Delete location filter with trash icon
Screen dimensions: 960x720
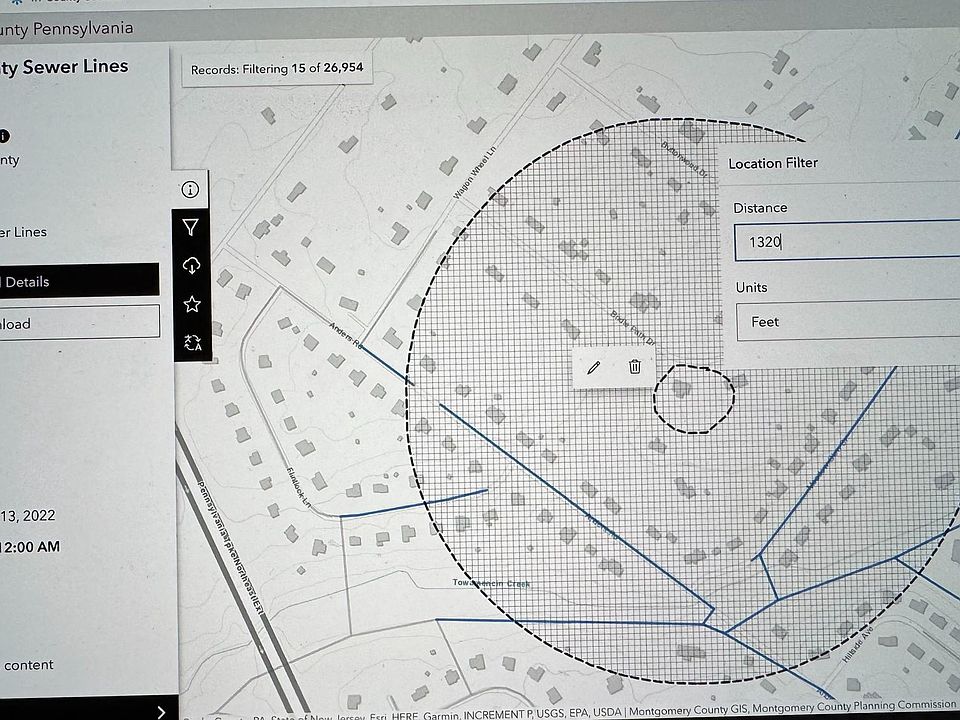click(634, 367)
